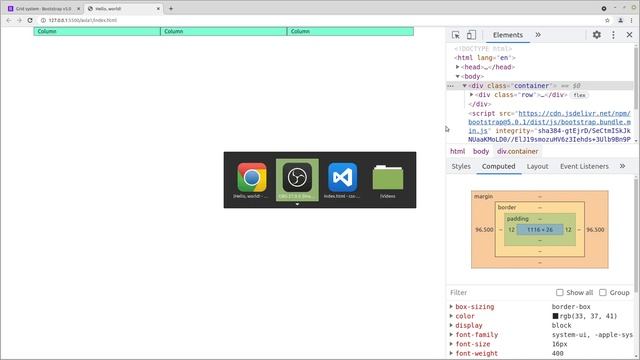Reload the current page
This screenshot has width=640, height=360.
point(30,20)
